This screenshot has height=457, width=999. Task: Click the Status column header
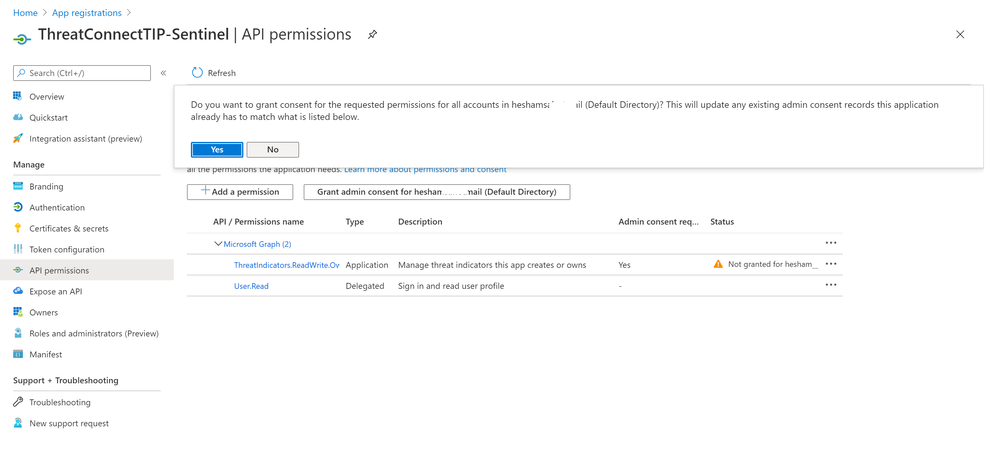tap(722, 222)
